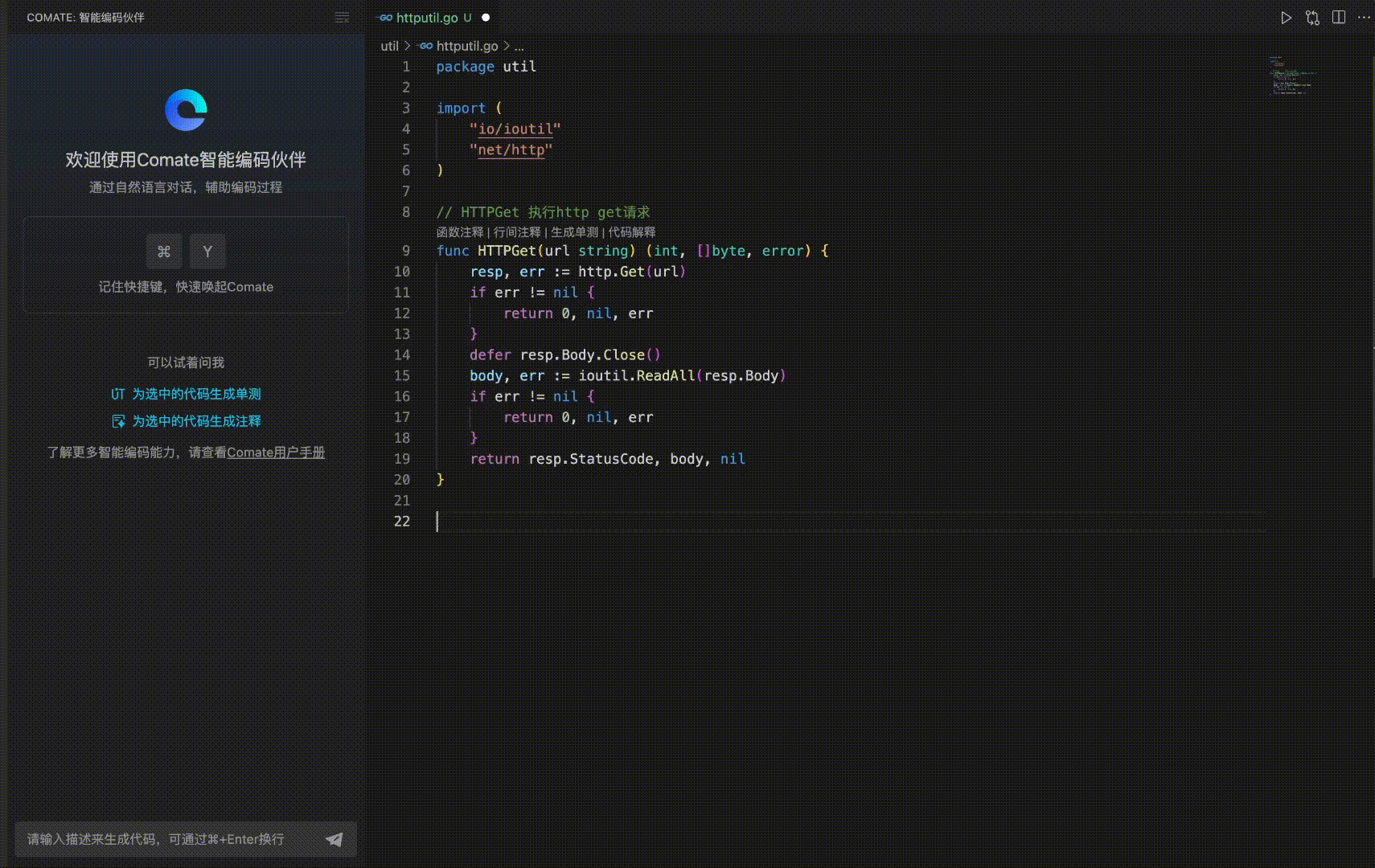Click 生成单测 code lens action
Viewport: 1375px width, 868px height.
[x=574, y=232]
